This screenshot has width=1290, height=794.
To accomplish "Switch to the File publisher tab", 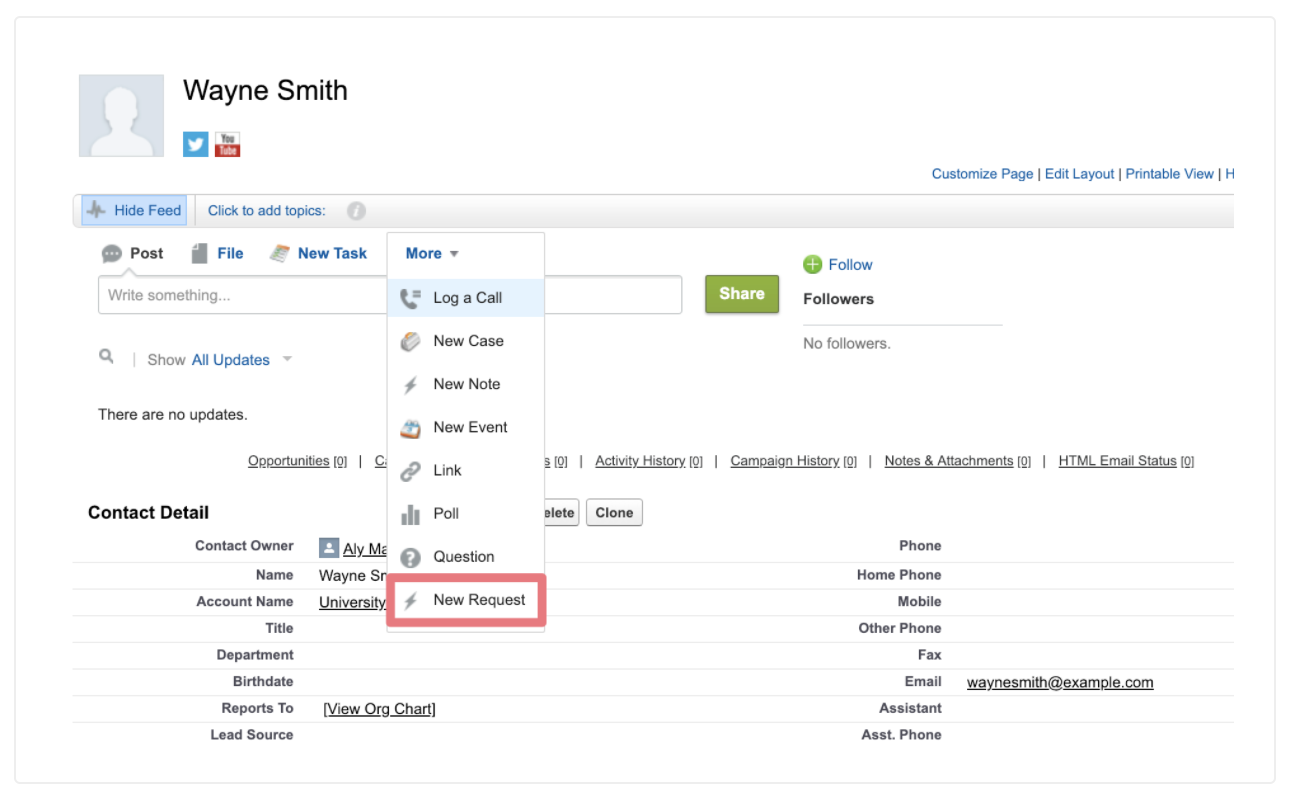I will click(217, 254).
